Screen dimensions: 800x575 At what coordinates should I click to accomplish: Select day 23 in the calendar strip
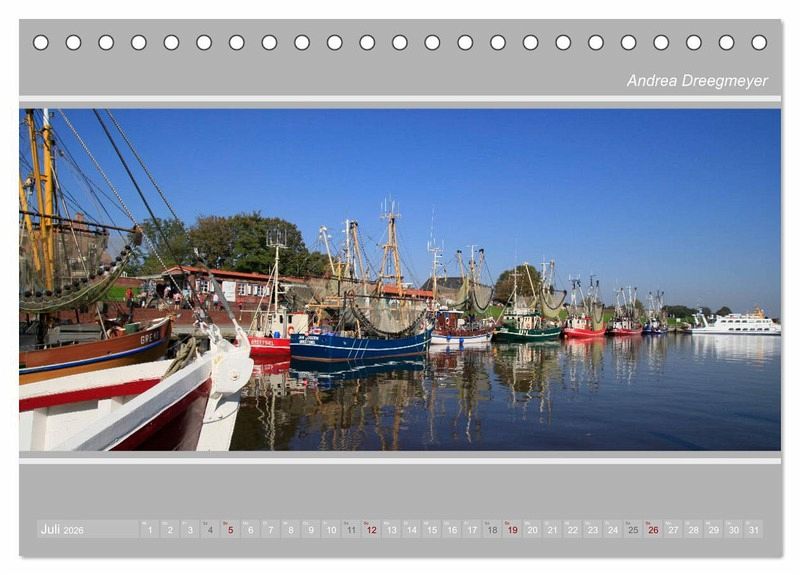(593, 529)
